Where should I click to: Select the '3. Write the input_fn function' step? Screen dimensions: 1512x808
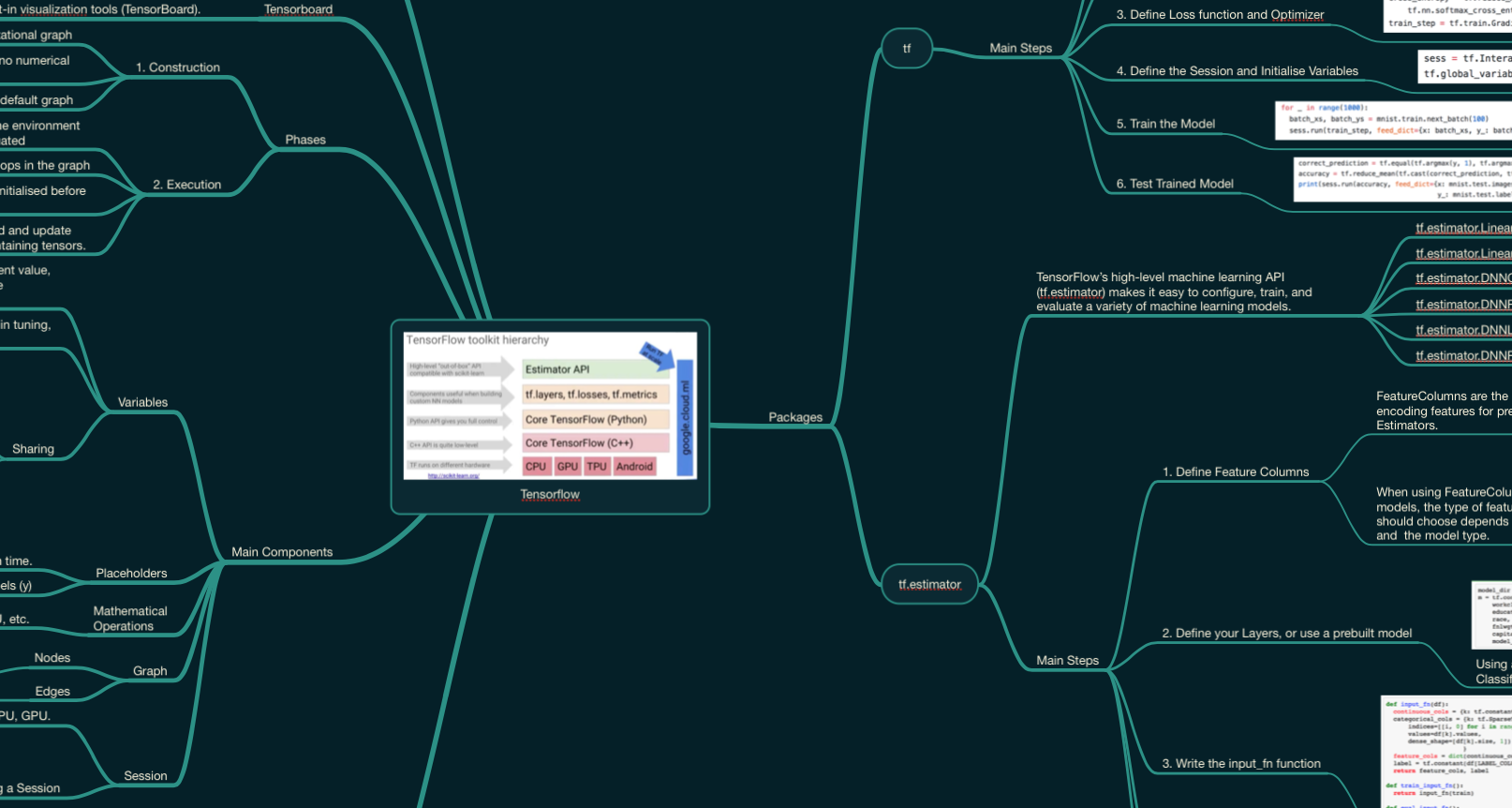click(1241, 764)
